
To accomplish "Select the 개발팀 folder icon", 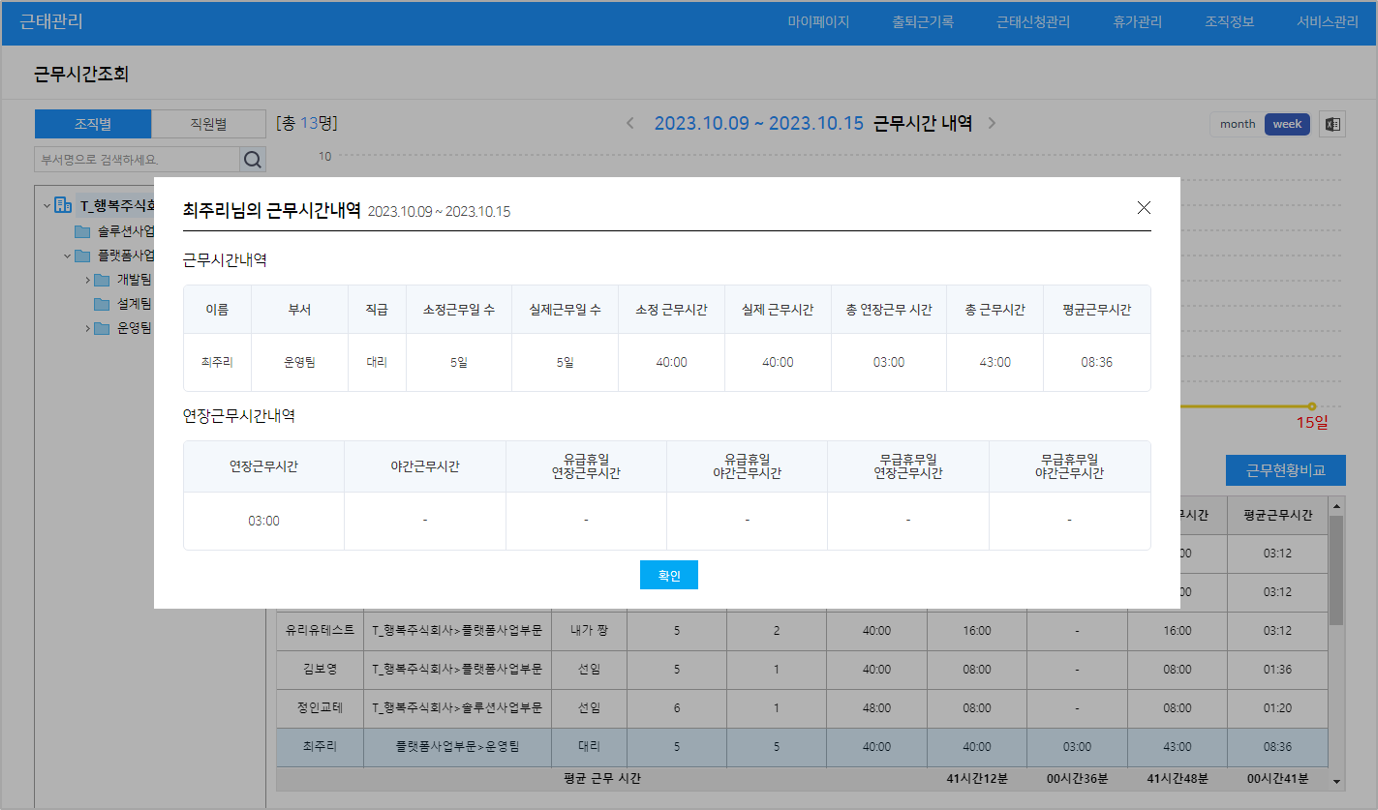I will (102, 280).
